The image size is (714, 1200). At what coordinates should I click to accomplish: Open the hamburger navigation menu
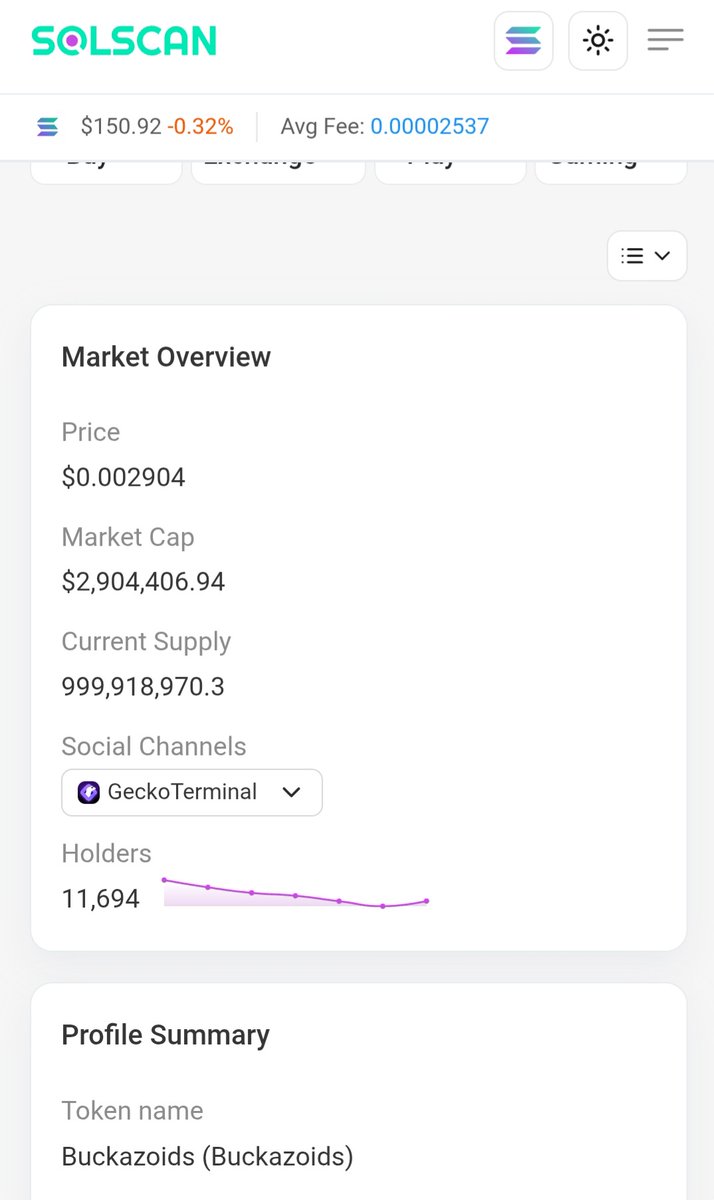[665, 40]
